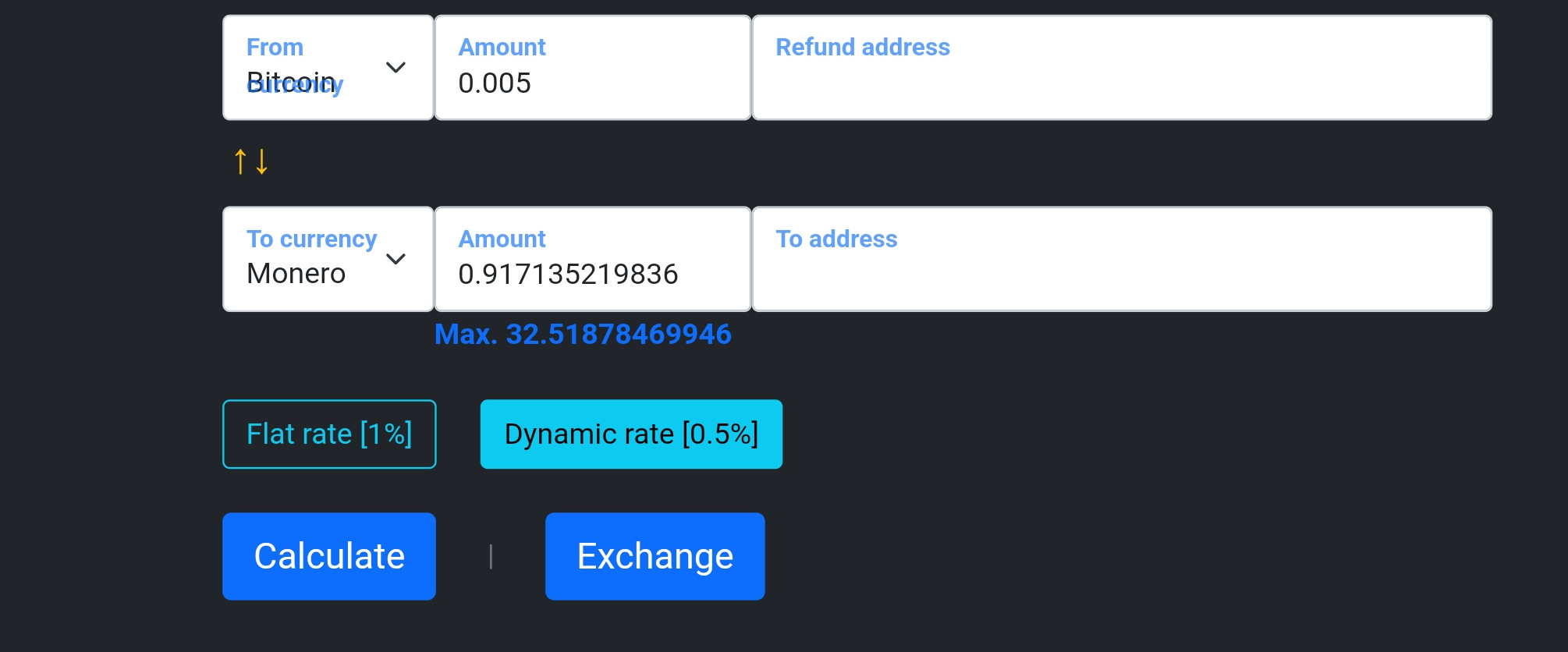Click the Refund address label
1568x652 pixels.
[863, 47]
